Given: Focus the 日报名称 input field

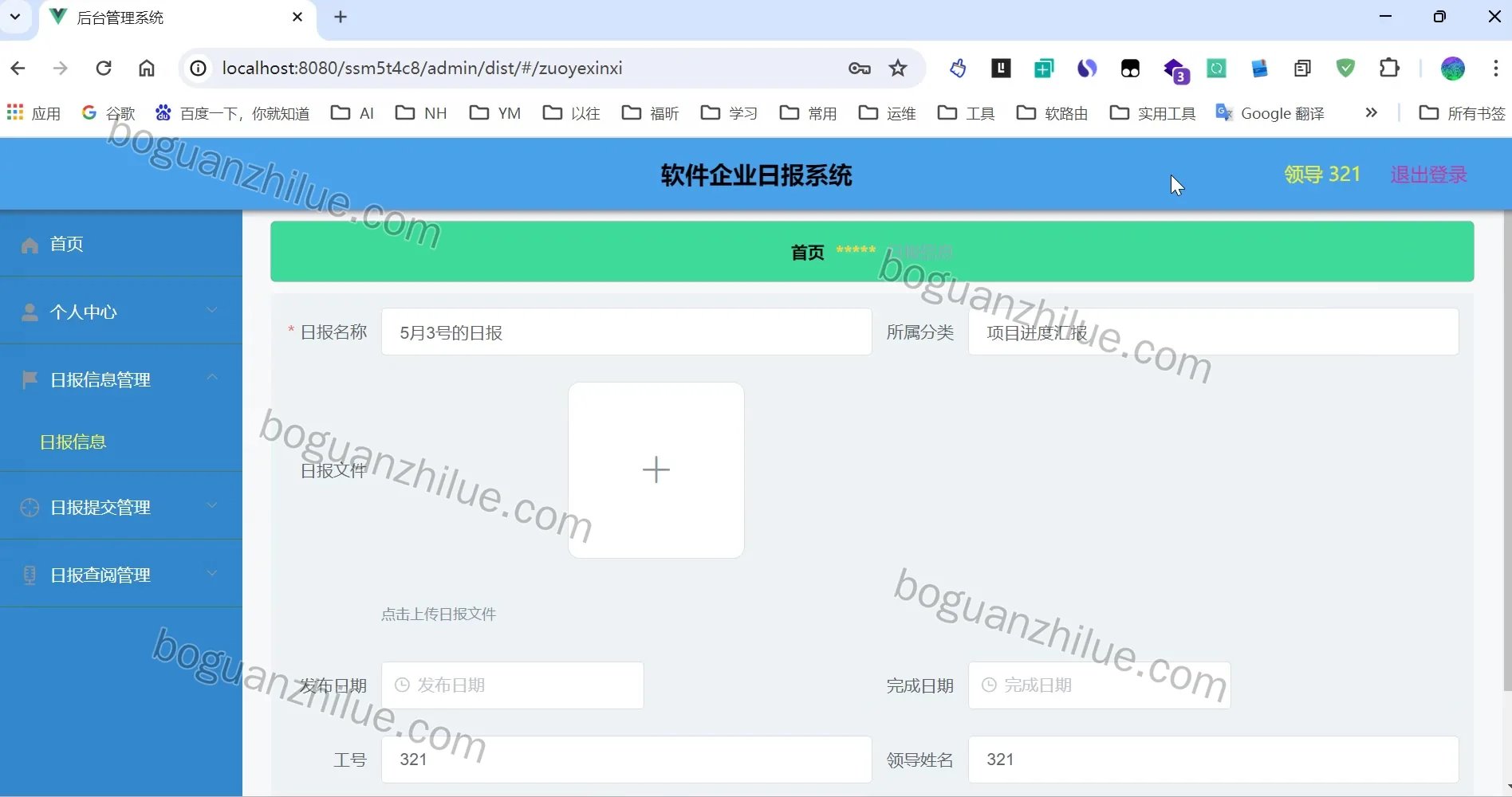Looking at the screenshot, I should tap(626, 332).
